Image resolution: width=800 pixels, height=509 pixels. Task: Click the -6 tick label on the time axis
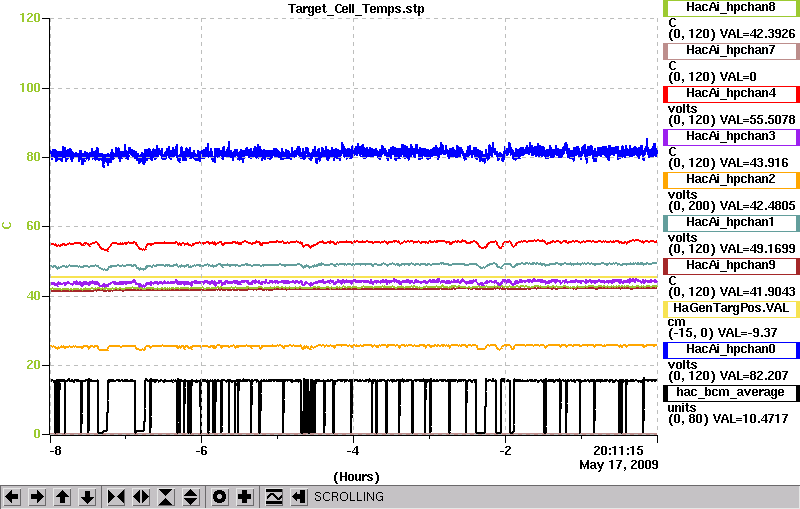click(x=202, y=451)
